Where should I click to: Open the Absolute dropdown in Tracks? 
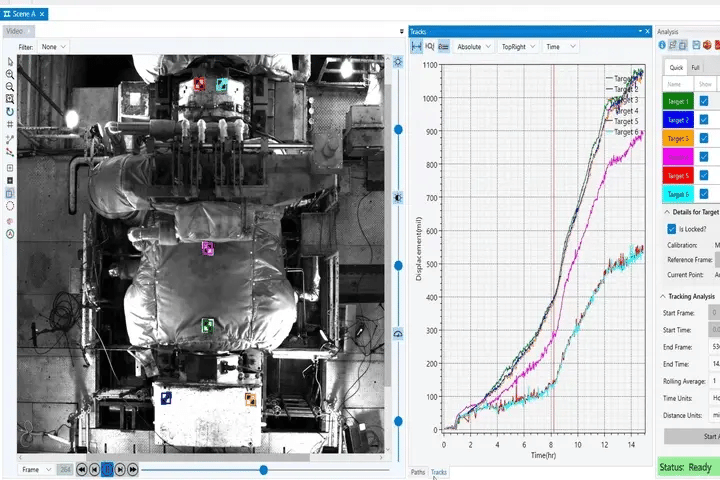(x=474, y=46)
